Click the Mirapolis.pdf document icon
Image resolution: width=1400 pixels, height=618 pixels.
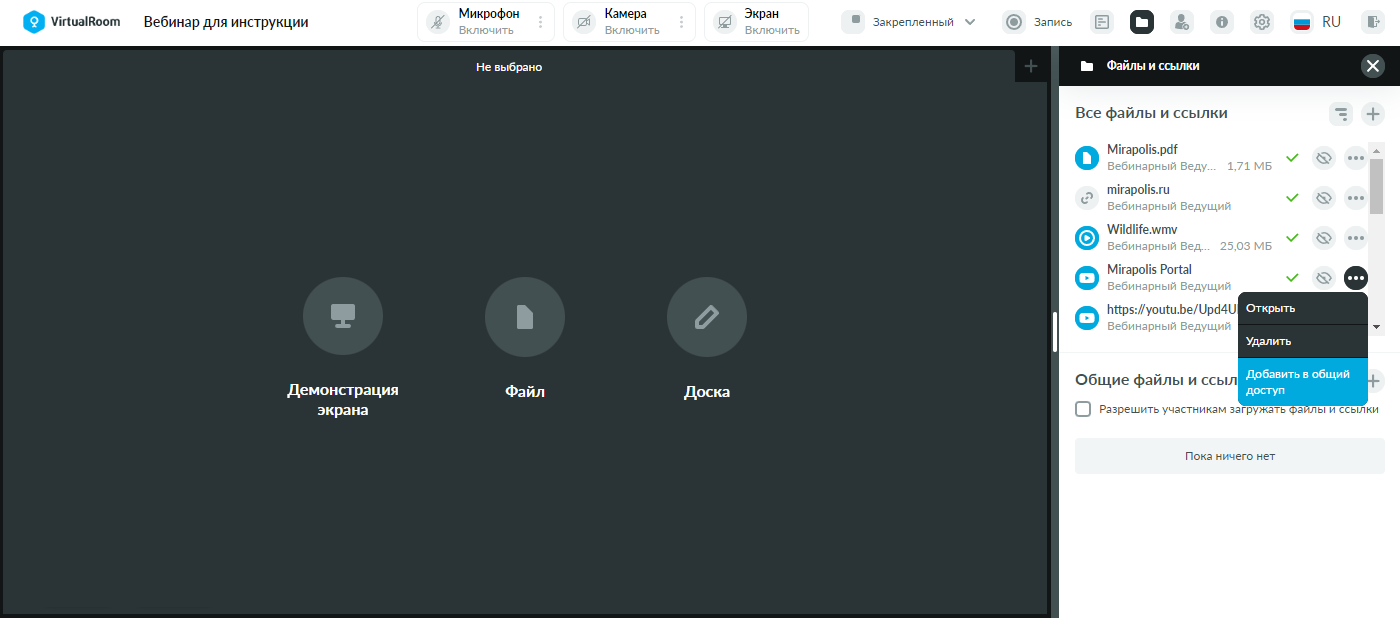click(x=1087, y=158)
